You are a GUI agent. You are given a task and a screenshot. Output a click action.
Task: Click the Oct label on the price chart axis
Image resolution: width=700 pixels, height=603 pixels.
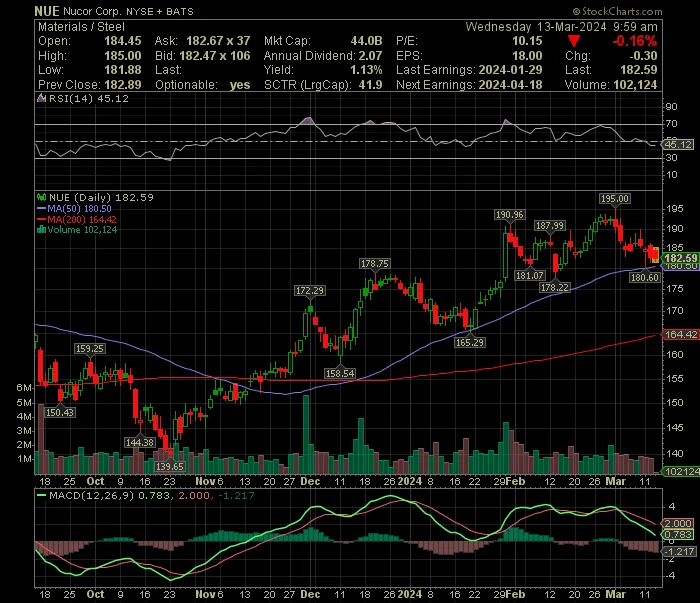pos(95,481)
